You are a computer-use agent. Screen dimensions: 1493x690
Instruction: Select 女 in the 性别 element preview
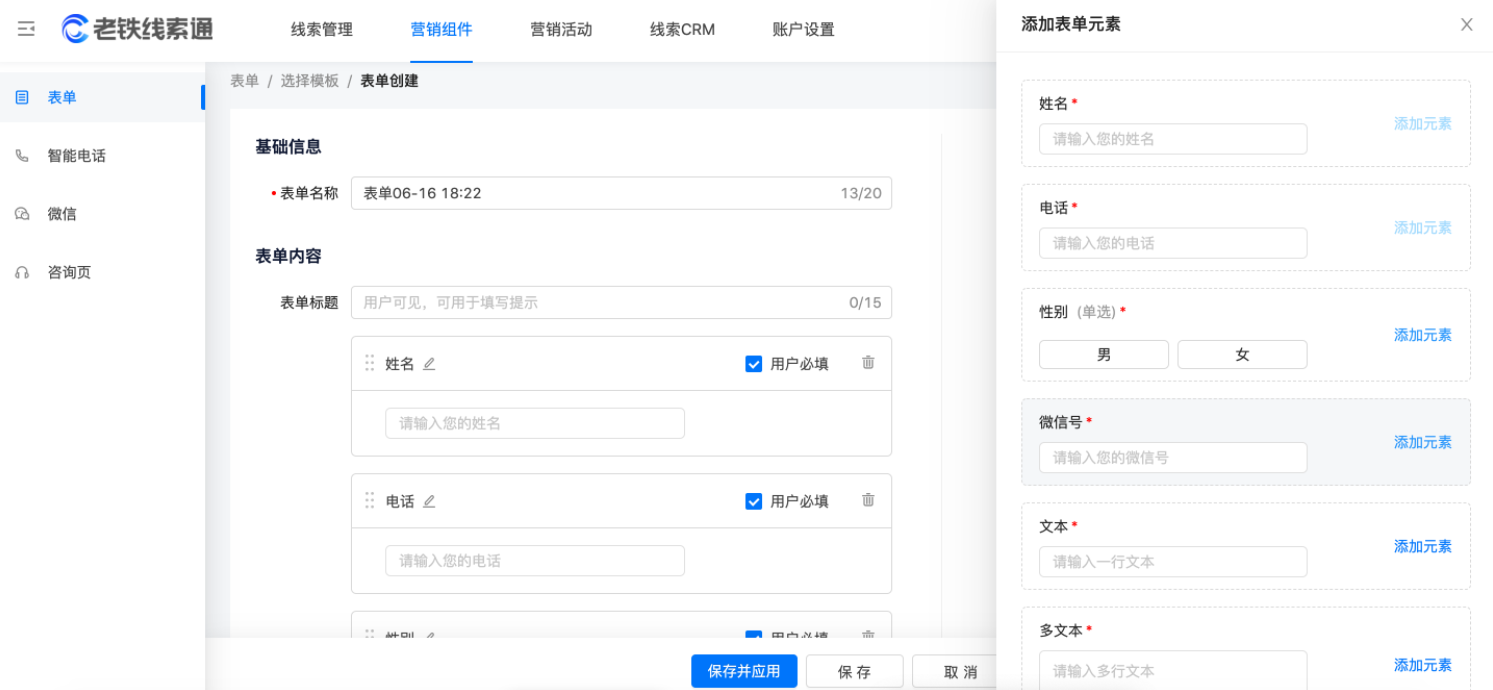[x=1242, y=355]
